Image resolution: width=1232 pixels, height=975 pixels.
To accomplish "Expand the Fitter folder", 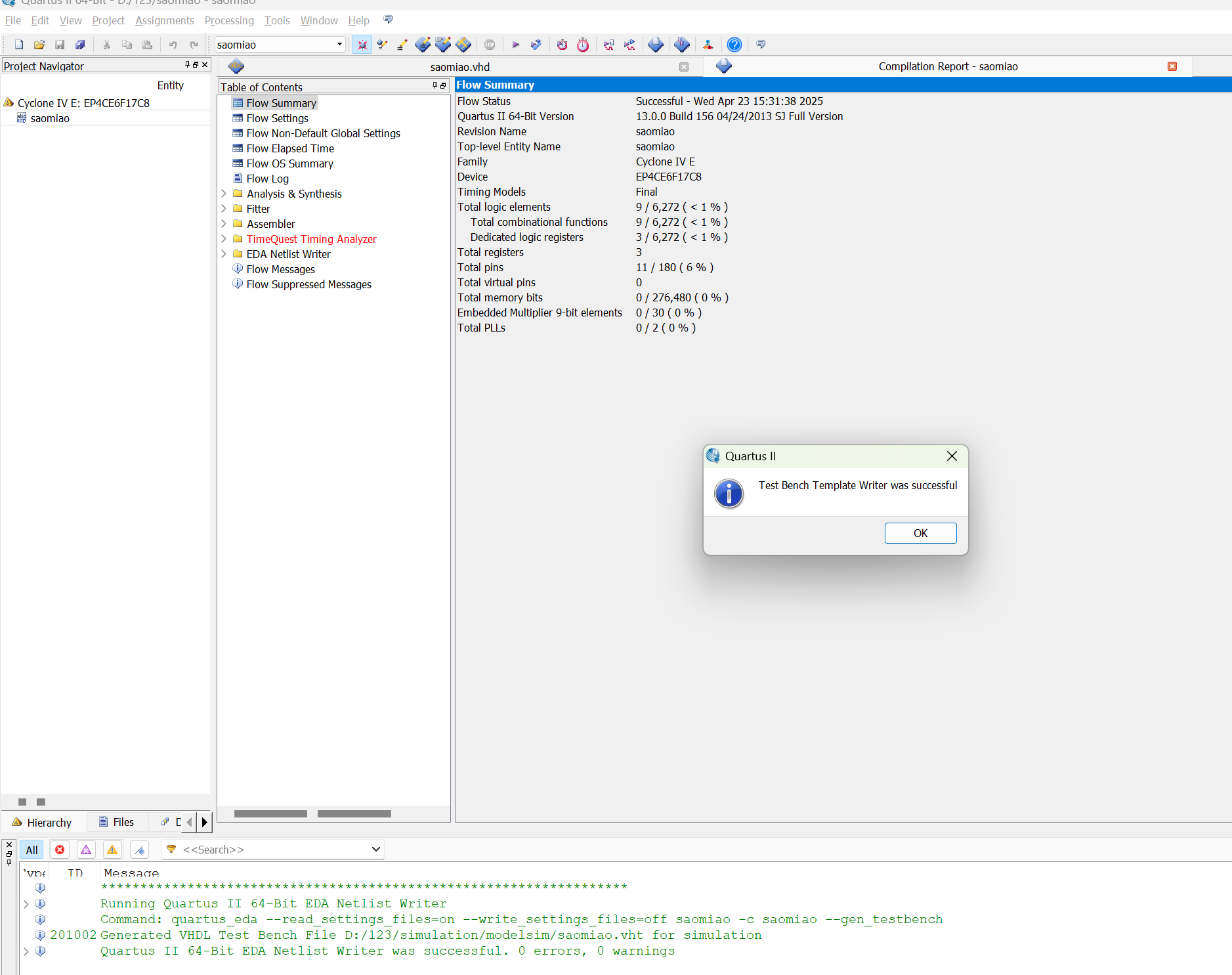I will 224,209.
